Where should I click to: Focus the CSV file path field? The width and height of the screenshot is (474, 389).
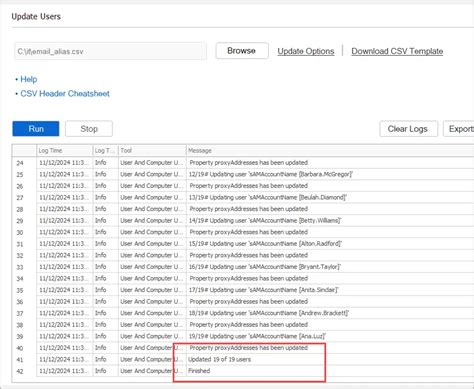[110, 51]
